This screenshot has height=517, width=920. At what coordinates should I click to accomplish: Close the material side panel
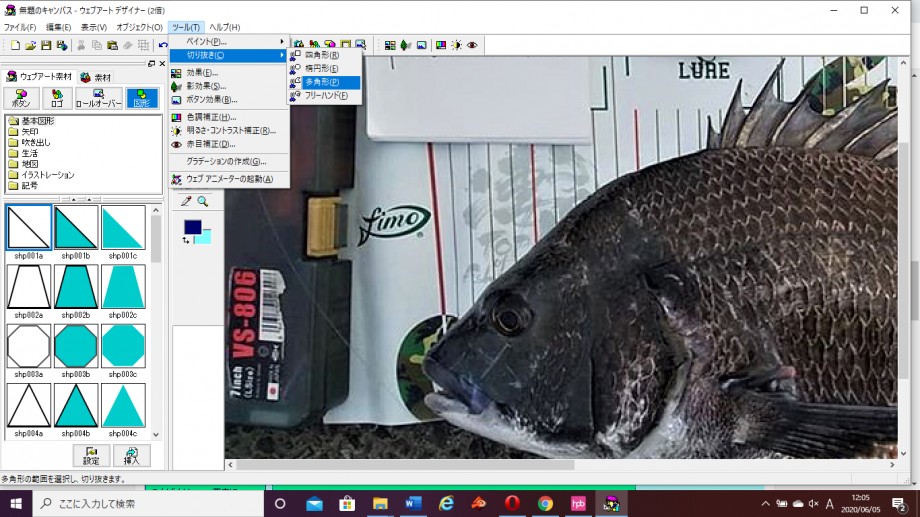162,63
